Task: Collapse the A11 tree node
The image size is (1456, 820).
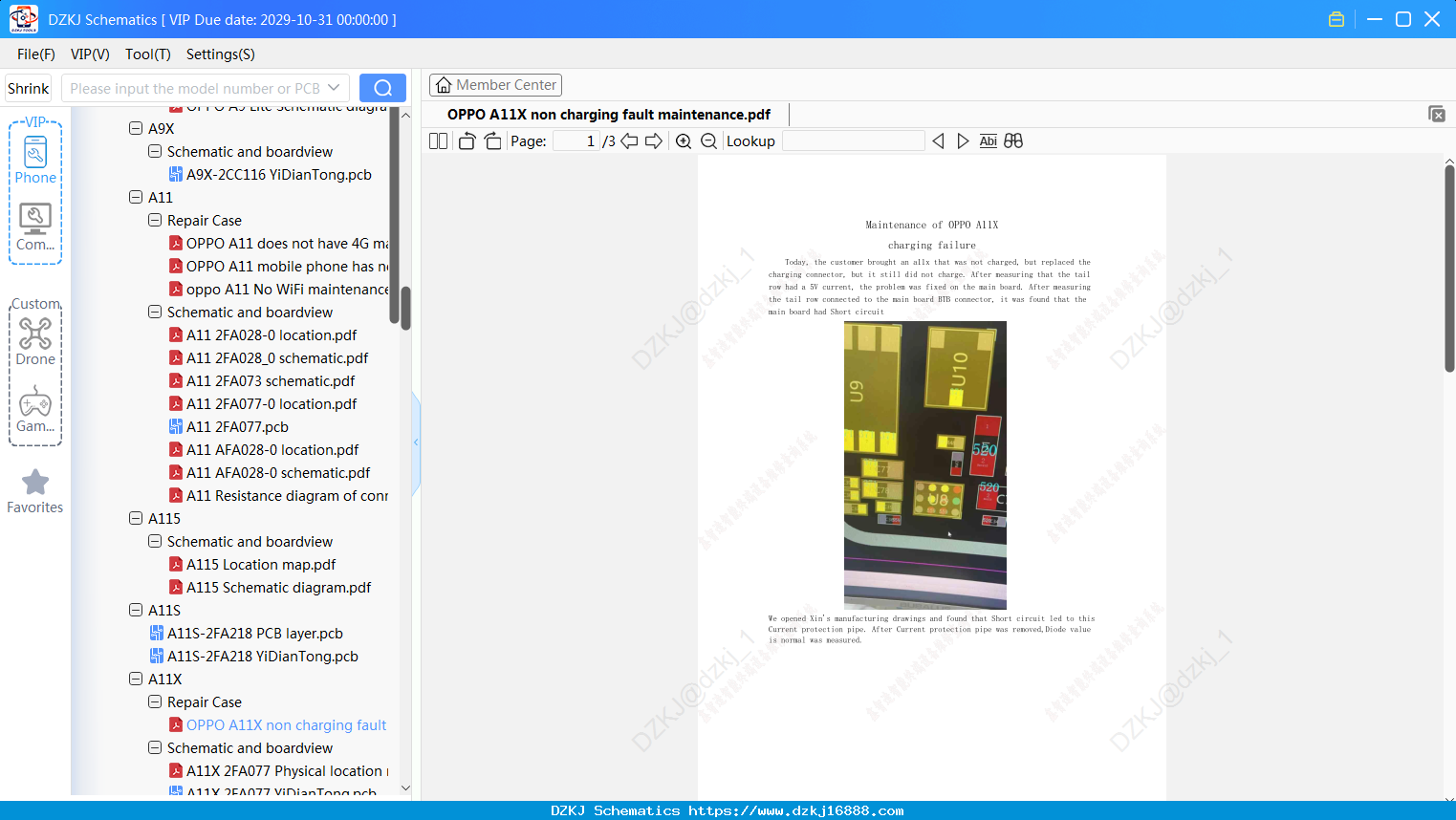Action: pyautogui.click(x=136, y=197)
